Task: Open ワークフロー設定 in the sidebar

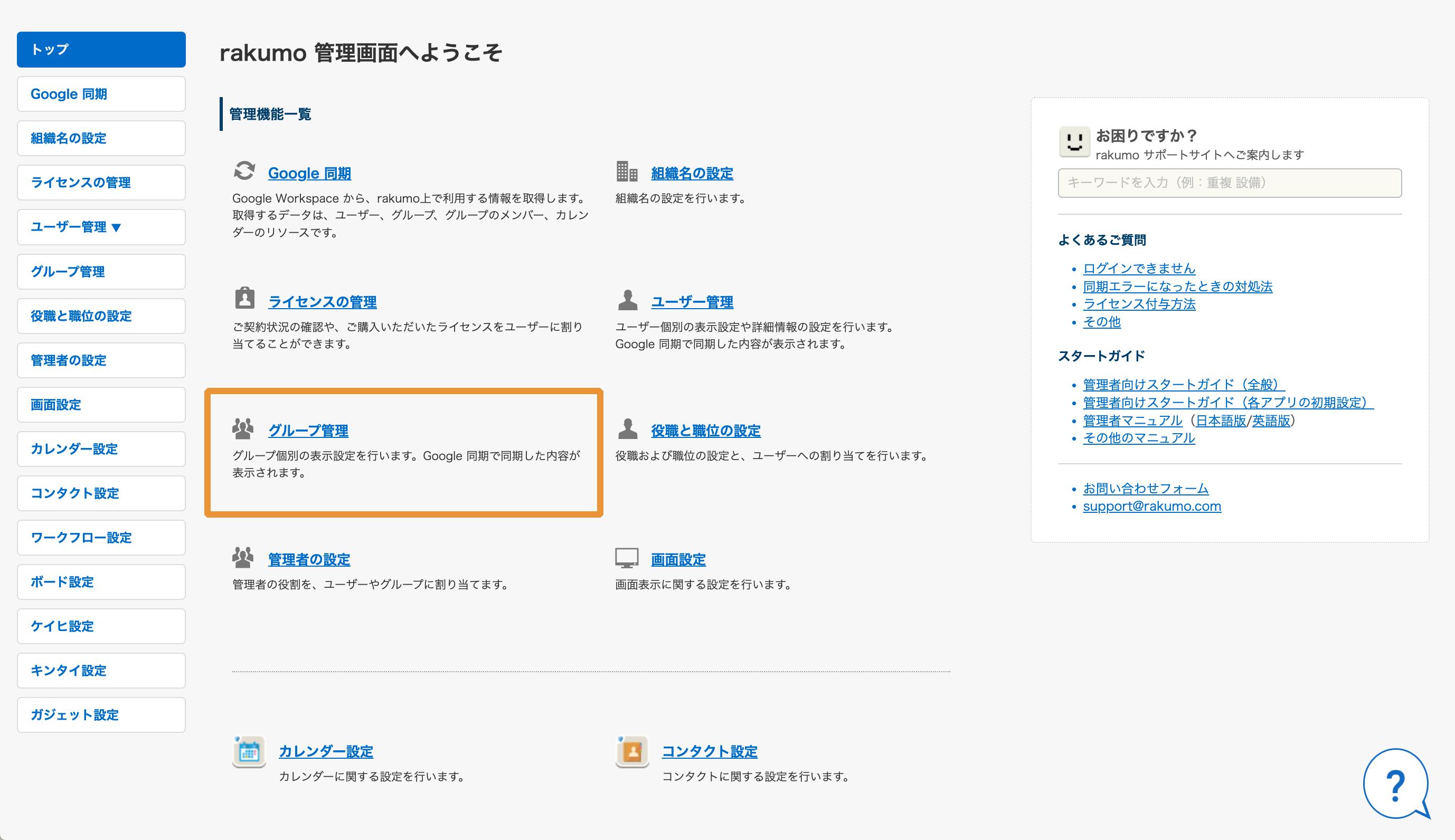Action: pos(101,538)
